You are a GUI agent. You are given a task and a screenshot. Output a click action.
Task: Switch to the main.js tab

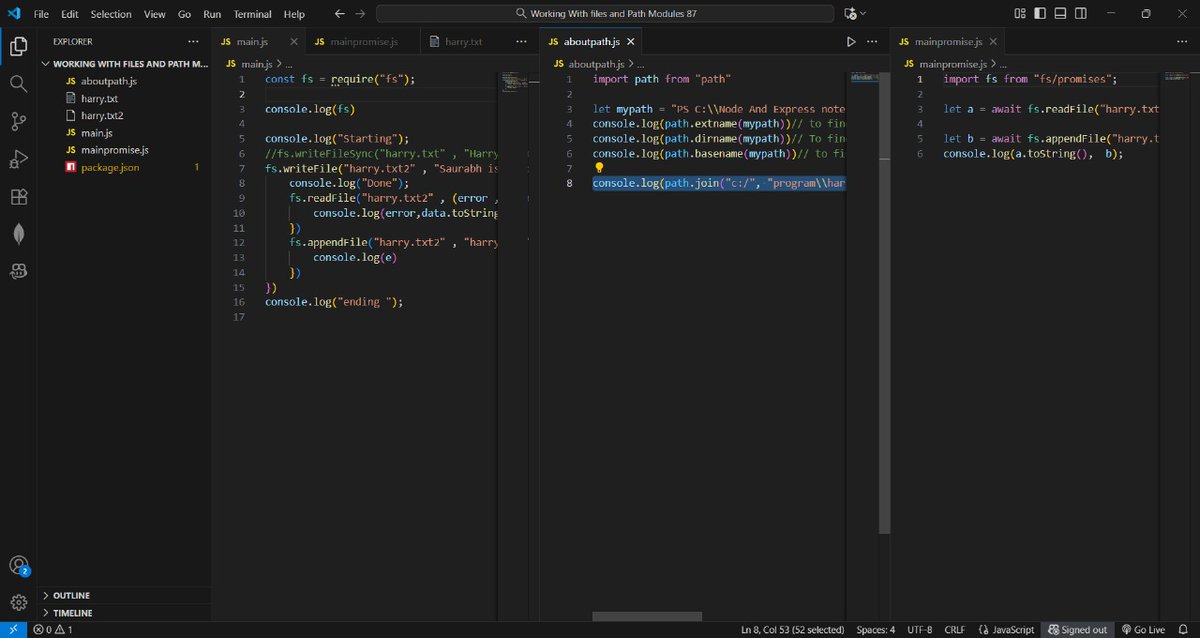coord(258,42)
